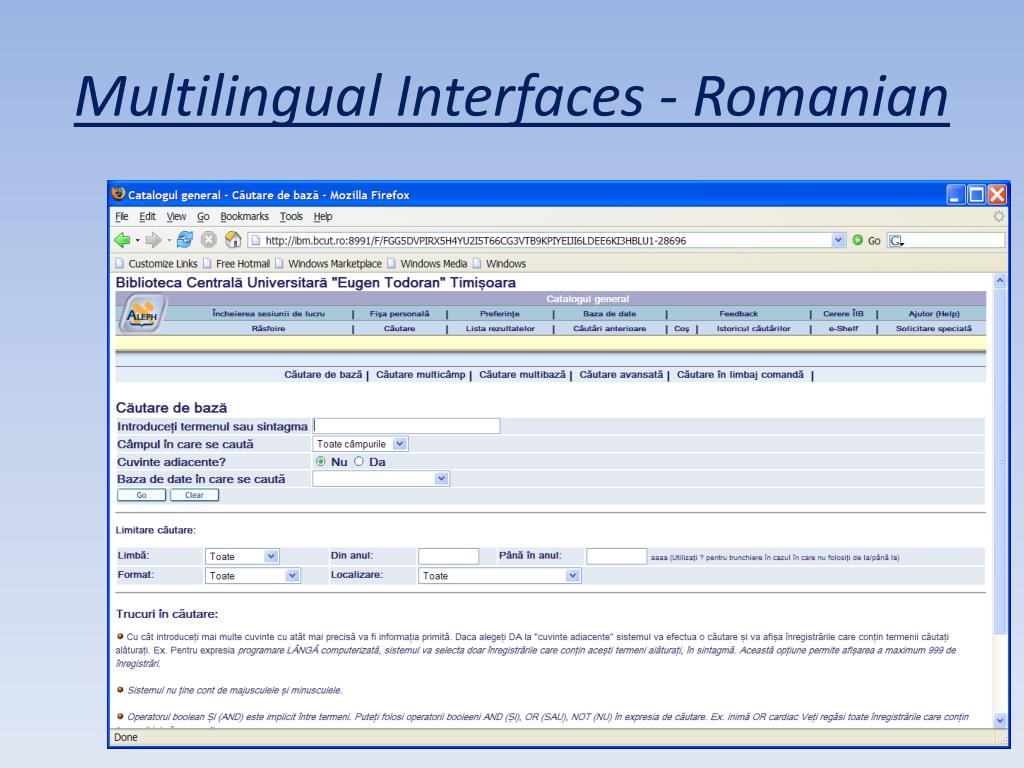Open the Tools menu
1024x768 pixels.
[x=291, y=217]
